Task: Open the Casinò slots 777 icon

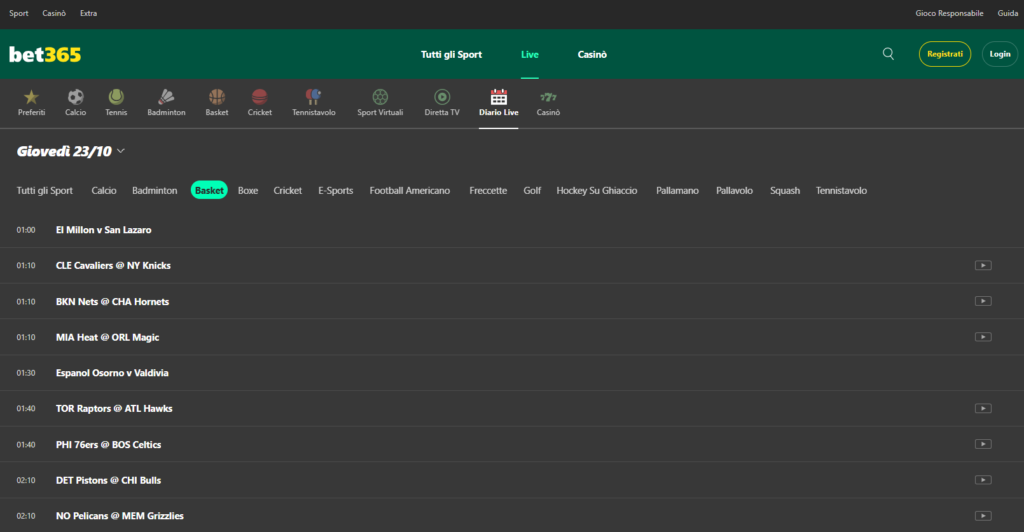Action: 548,98
